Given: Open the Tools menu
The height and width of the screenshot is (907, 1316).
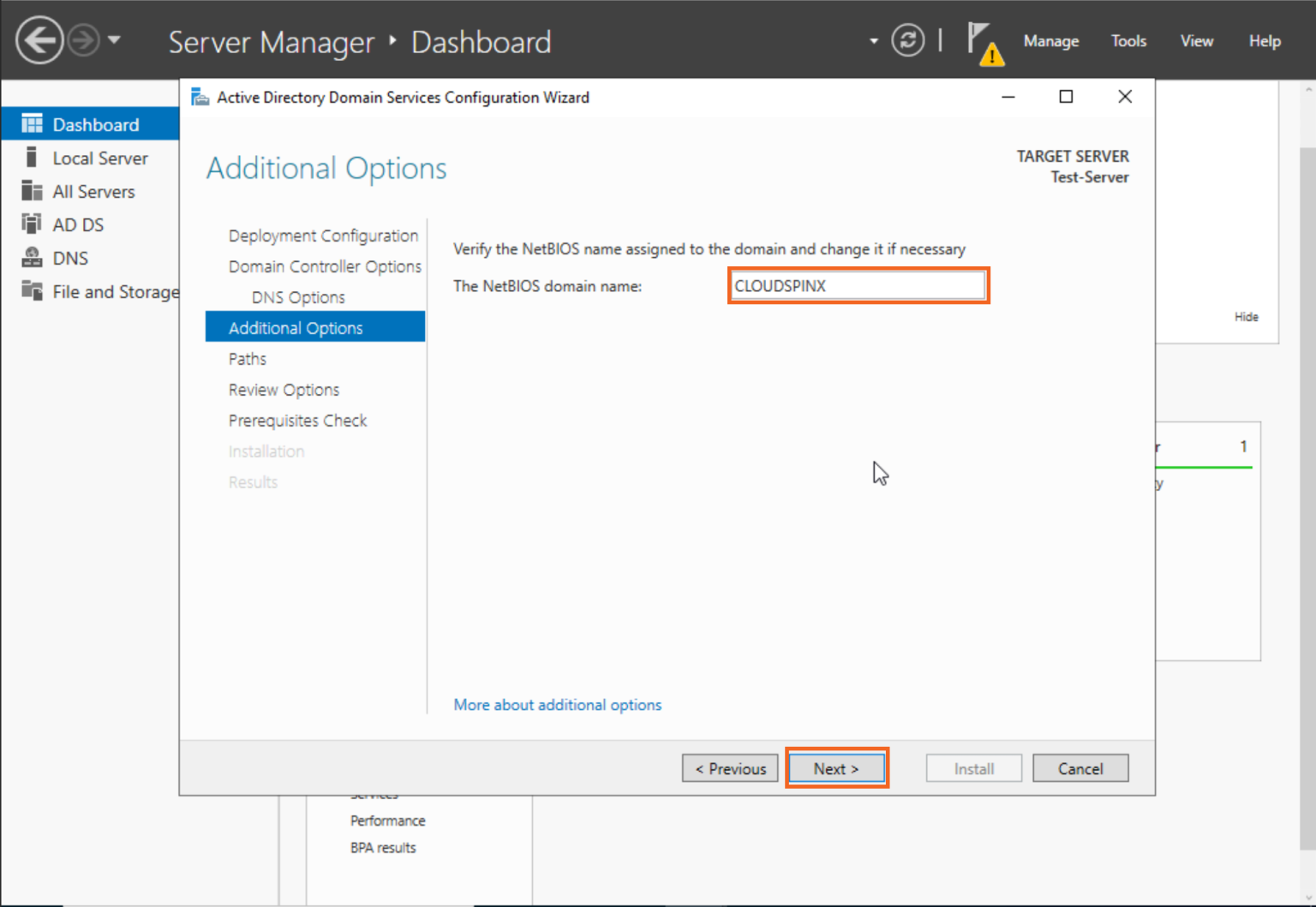Looking at the screenshot, I should [1128, 40].
